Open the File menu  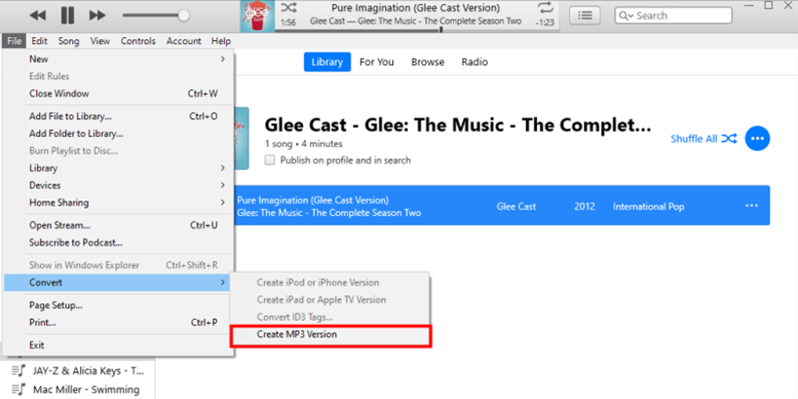pos(14,41)
